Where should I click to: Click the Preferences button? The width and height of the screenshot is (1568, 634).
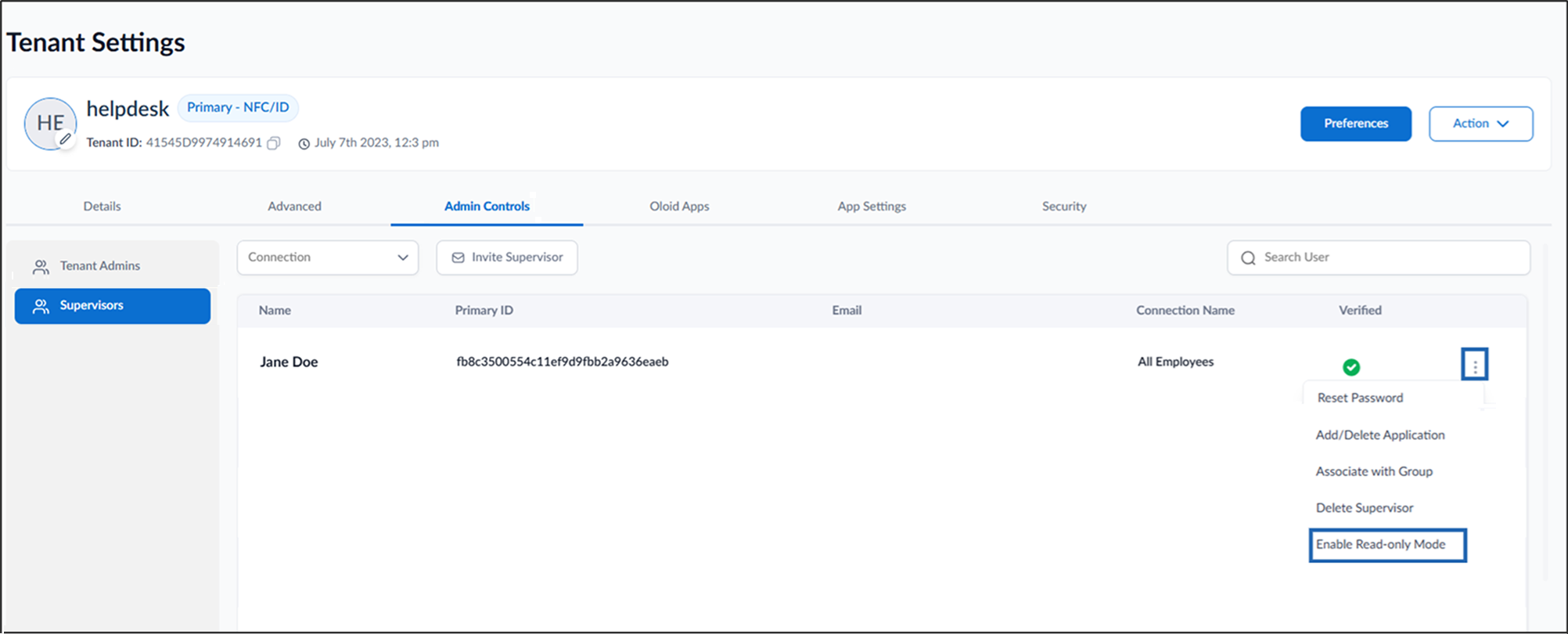tap(1356, 124)
